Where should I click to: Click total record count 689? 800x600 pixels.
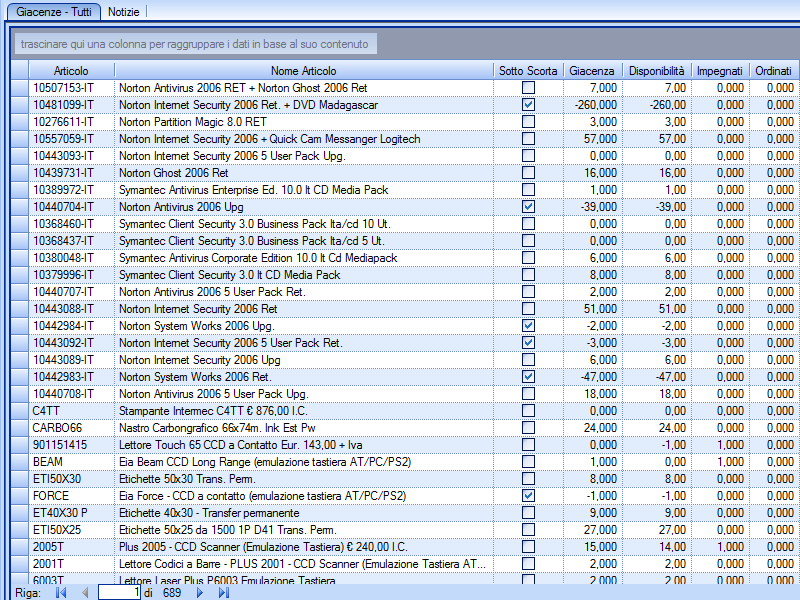(x=172, y=592)
